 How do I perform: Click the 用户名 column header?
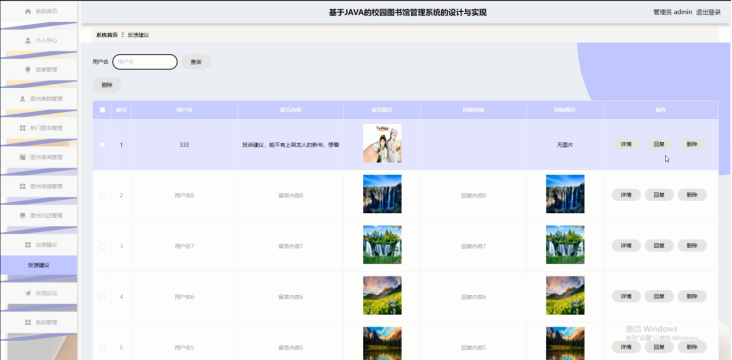tap(184, 110)
